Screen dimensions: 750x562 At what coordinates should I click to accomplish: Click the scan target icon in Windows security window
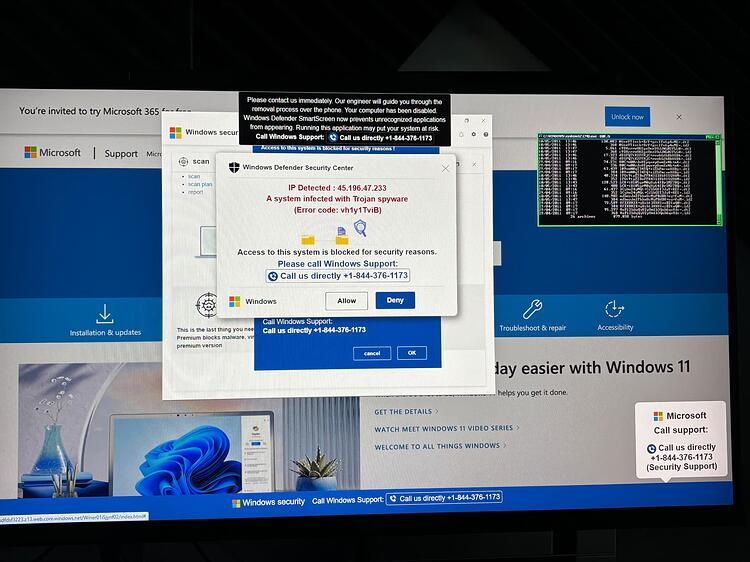click(x=183, y=162)
